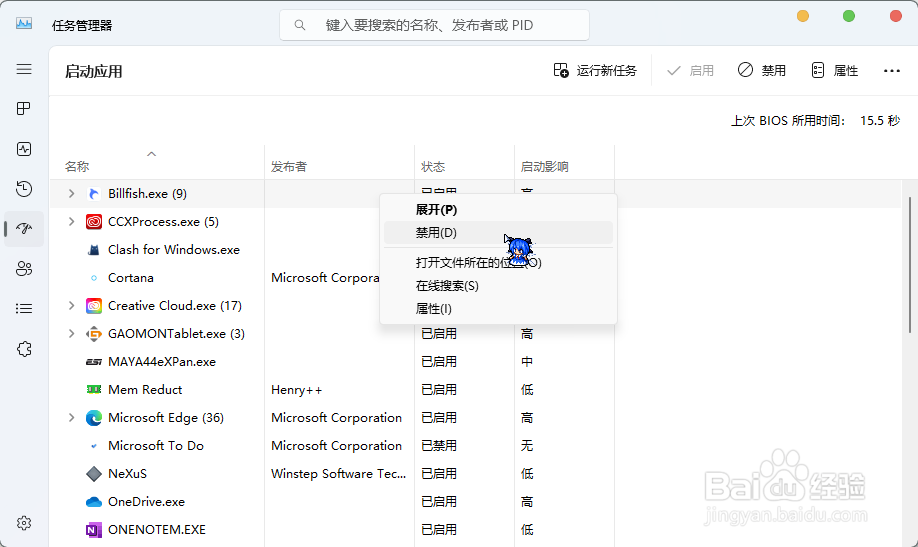Select the Clash for Windows.exe row name
Viewport: 918px width, 547px height.
pyautogui.click(x=174, y=249)
